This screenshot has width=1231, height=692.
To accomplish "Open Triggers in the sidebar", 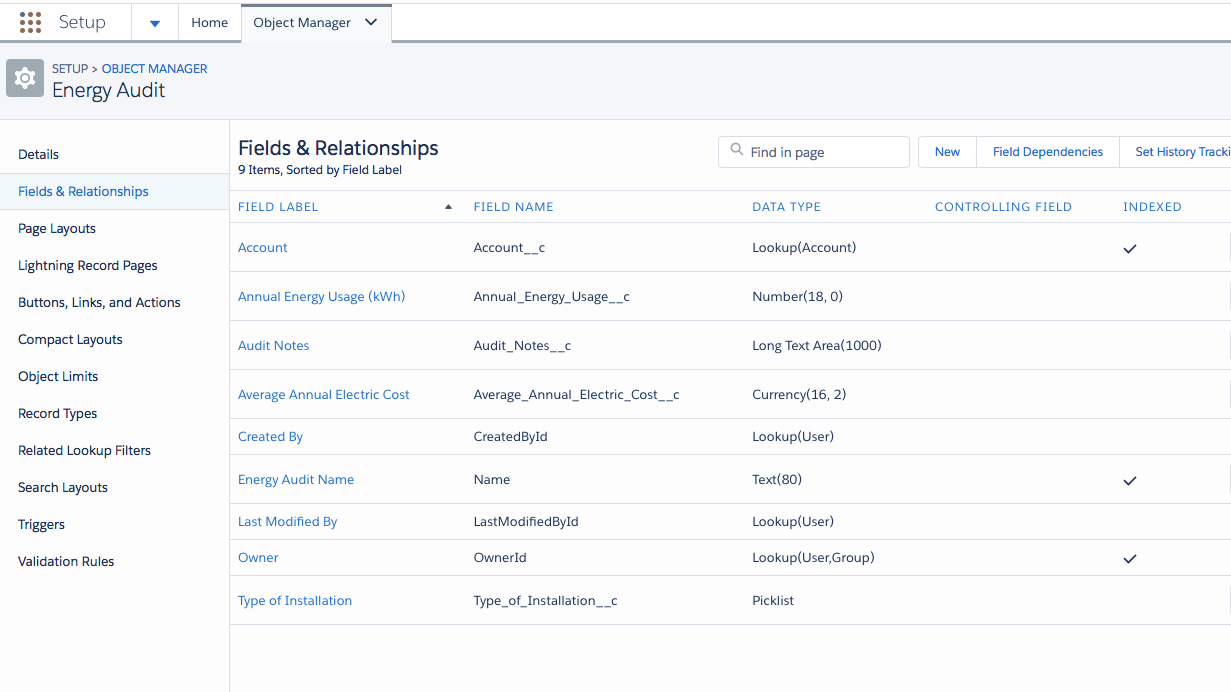I will pyautogui.click(x=41, y=524).
